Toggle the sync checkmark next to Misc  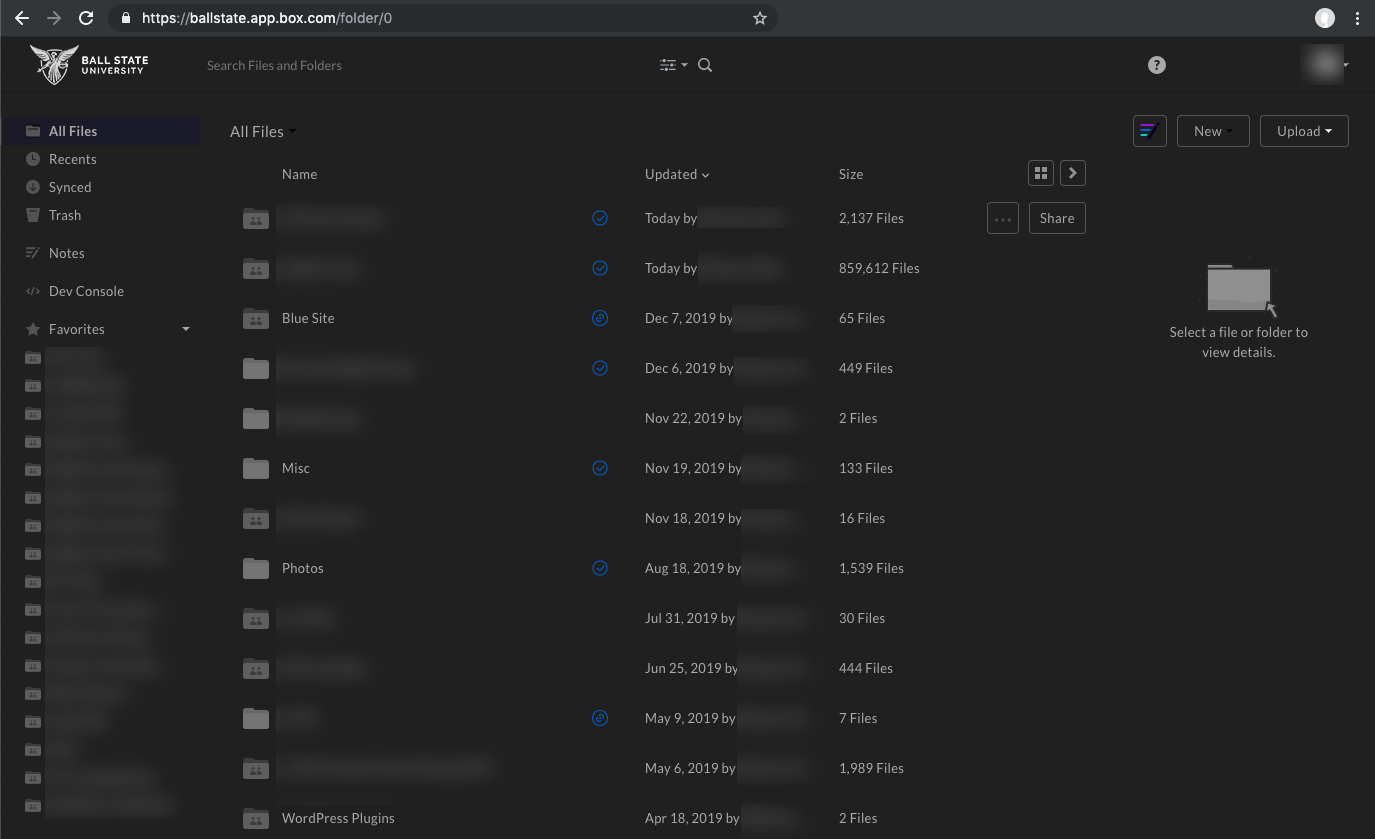[600, 468]
